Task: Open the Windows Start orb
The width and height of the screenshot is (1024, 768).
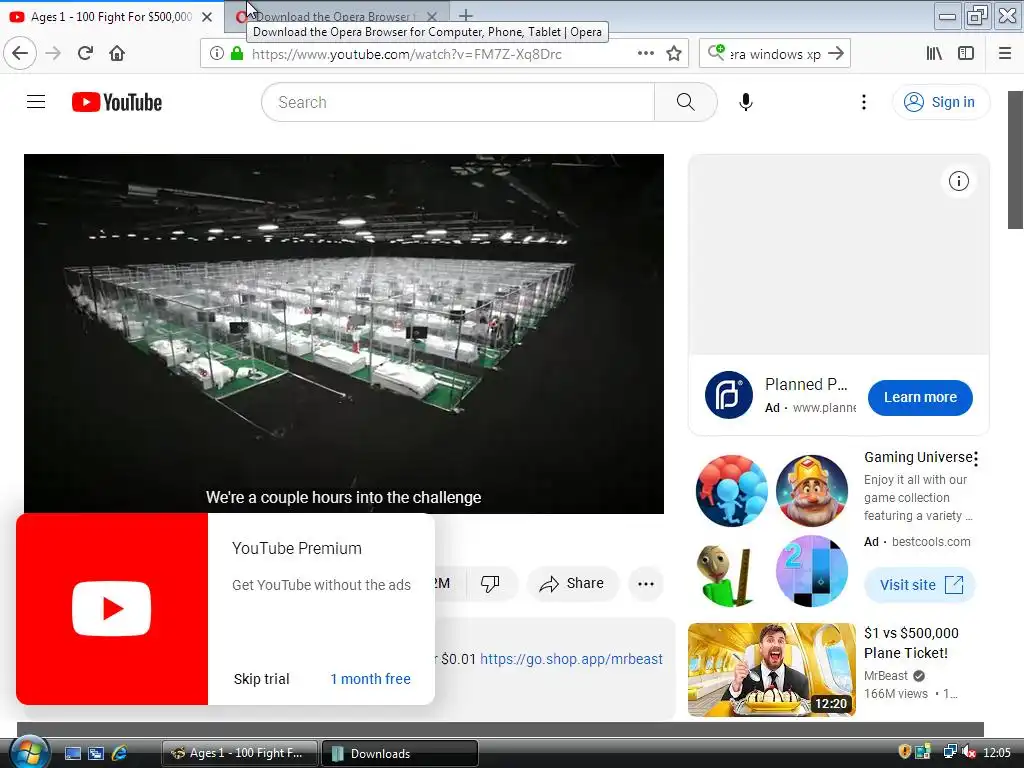Action: [x=29, y=752]
